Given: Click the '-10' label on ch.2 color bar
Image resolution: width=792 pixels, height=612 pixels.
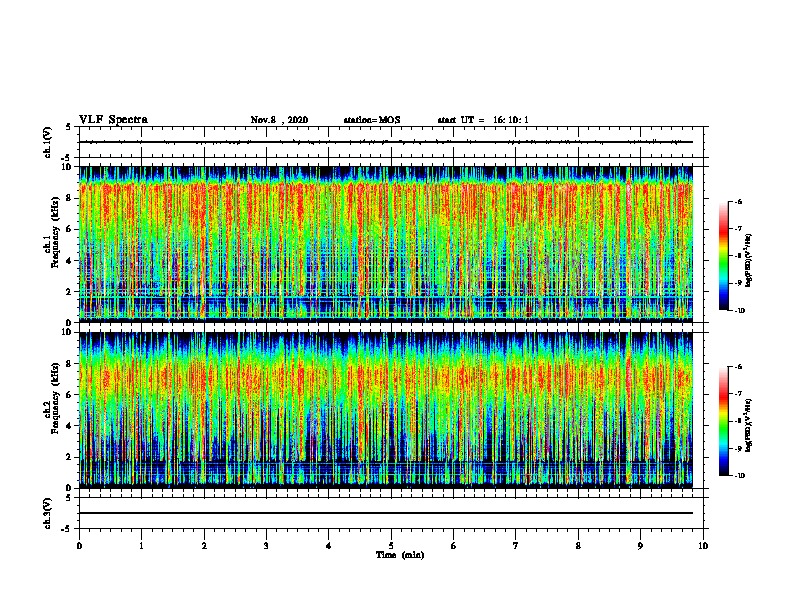Looking at the screenshot, I should click(739, 476).
